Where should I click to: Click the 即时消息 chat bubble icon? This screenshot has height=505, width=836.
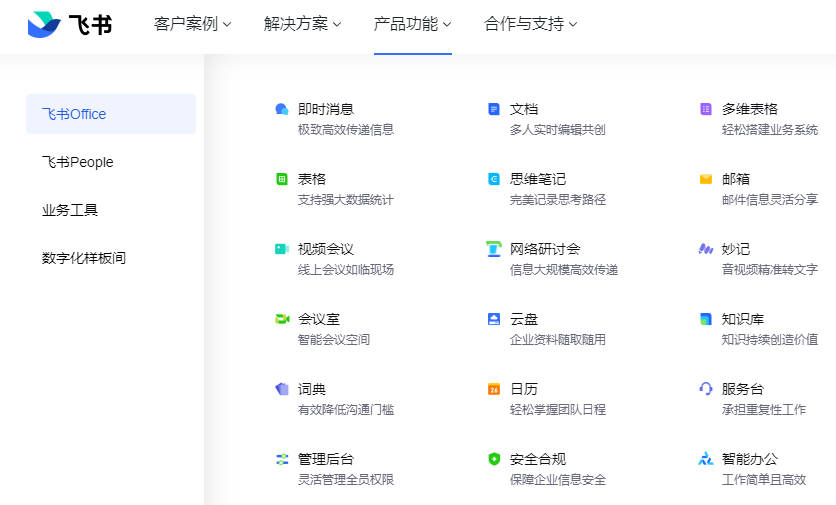(x=282, y=109)
